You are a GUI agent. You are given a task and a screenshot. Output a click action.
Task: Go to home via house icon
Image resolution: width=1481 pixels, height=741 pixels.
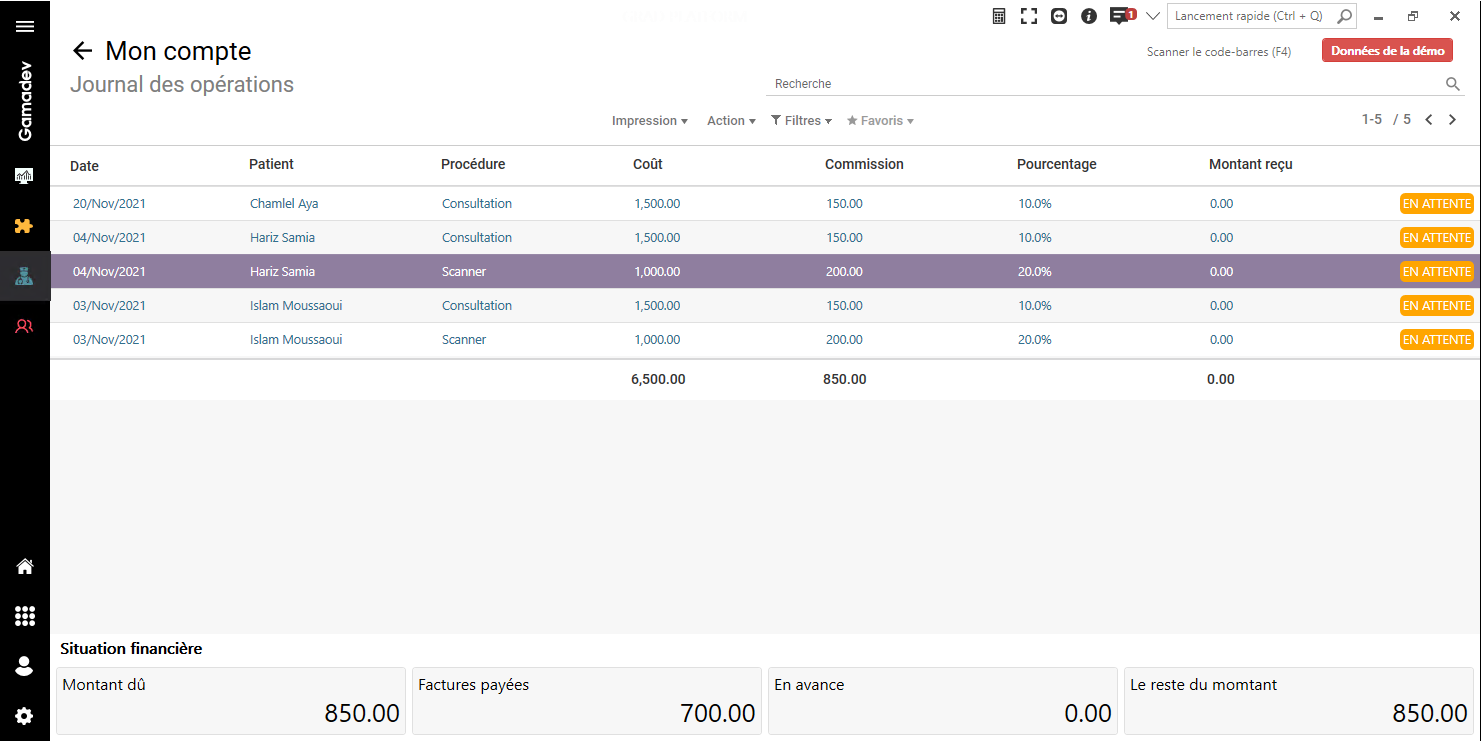pos(25,567)
